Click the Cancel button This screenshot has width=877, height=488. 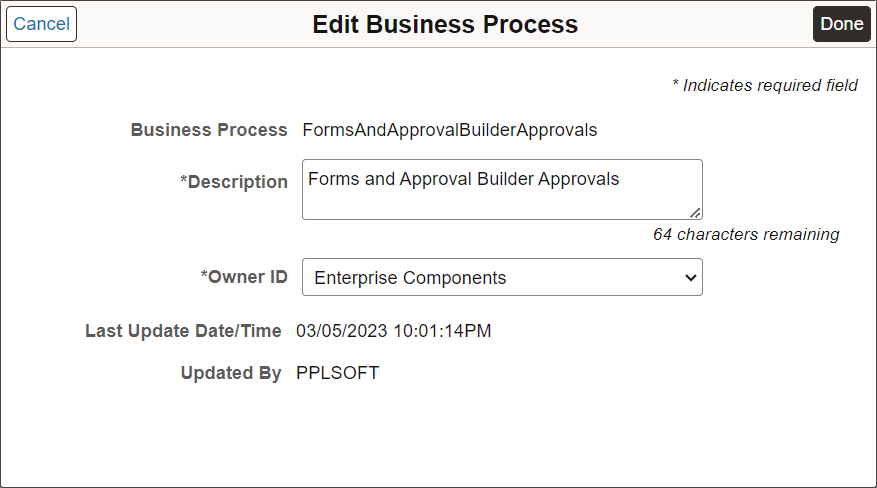point(41,24)
